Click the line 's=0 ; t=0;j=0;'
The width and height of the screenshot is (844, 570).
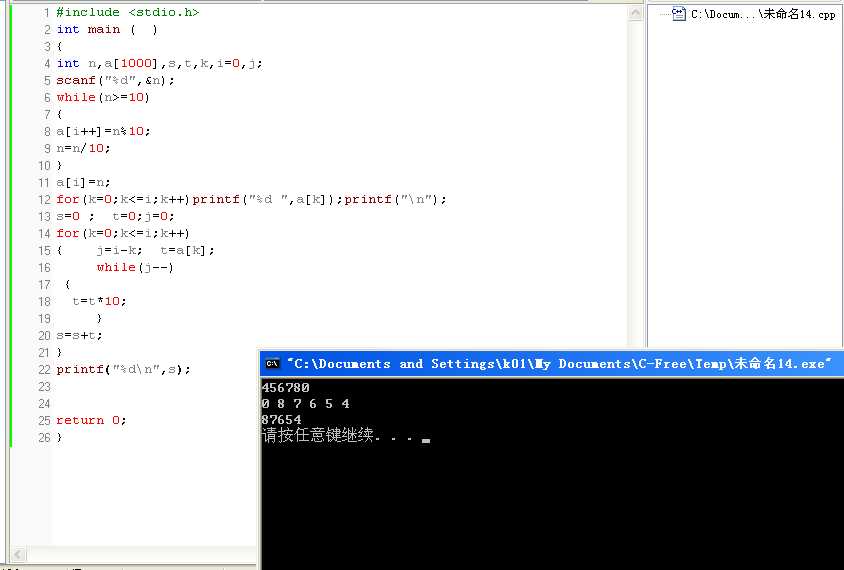[115, 216]
